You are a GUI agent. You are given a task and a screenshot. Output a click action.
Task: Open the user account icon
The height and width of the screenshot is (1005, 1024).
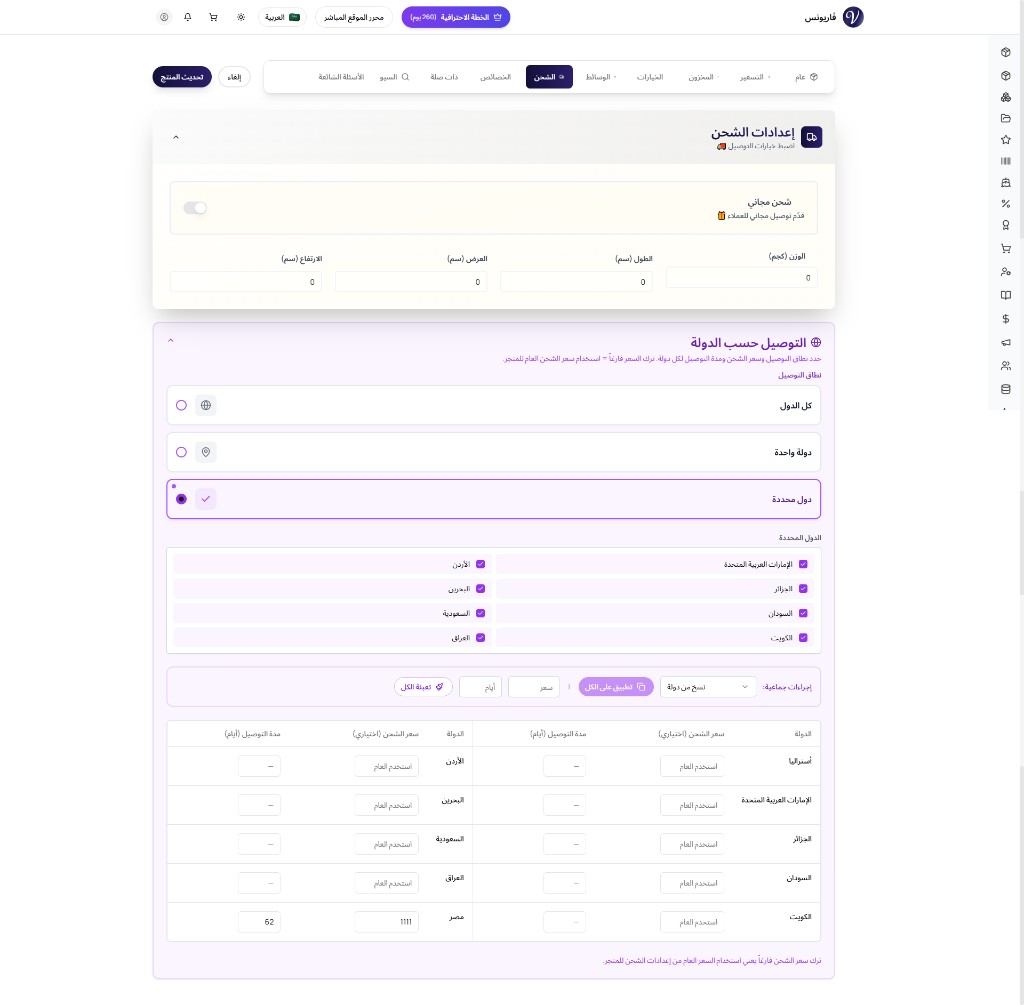click(x=164, y=17)
